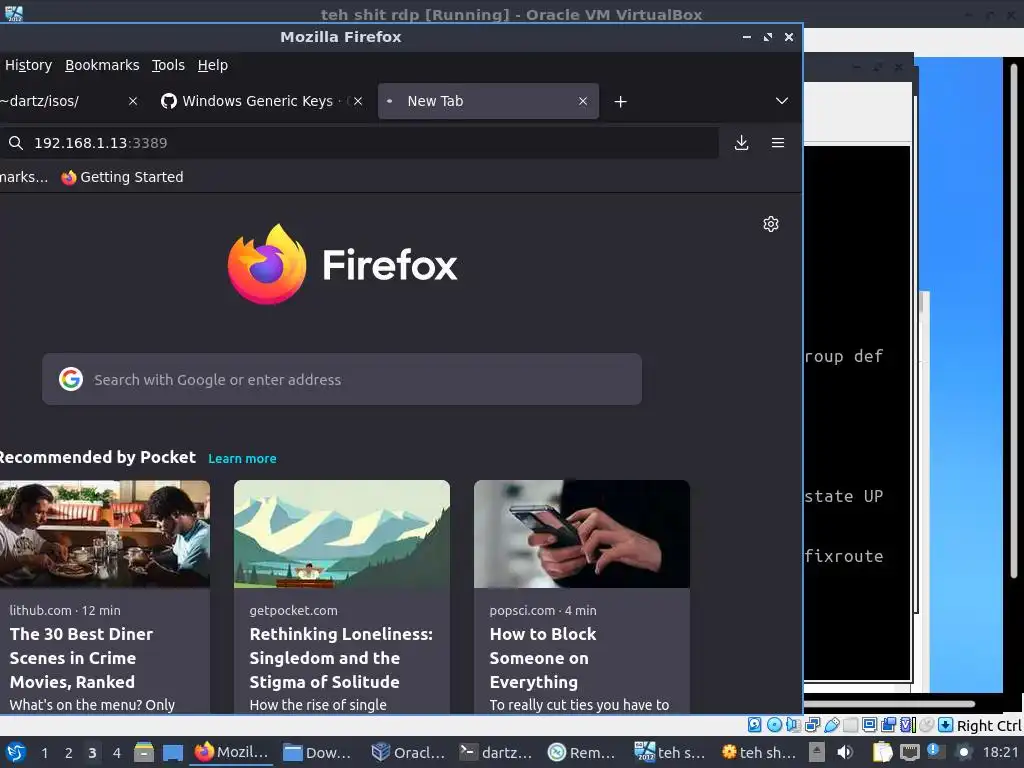
Task: Open the phone-in-hand article thumbnail
Action: 582,534
